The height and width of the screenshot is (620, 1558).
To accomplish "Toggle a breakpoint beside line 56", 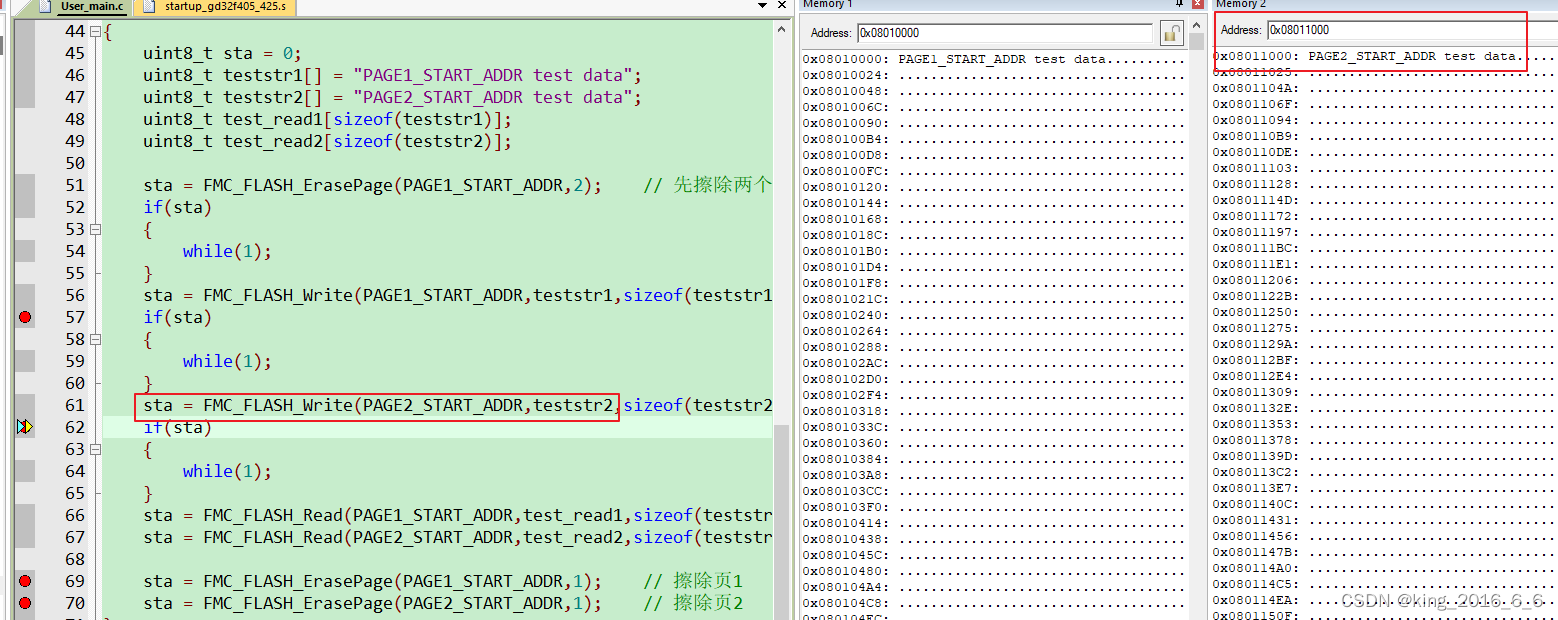I will pyautogui.click(x=24, y=295).
